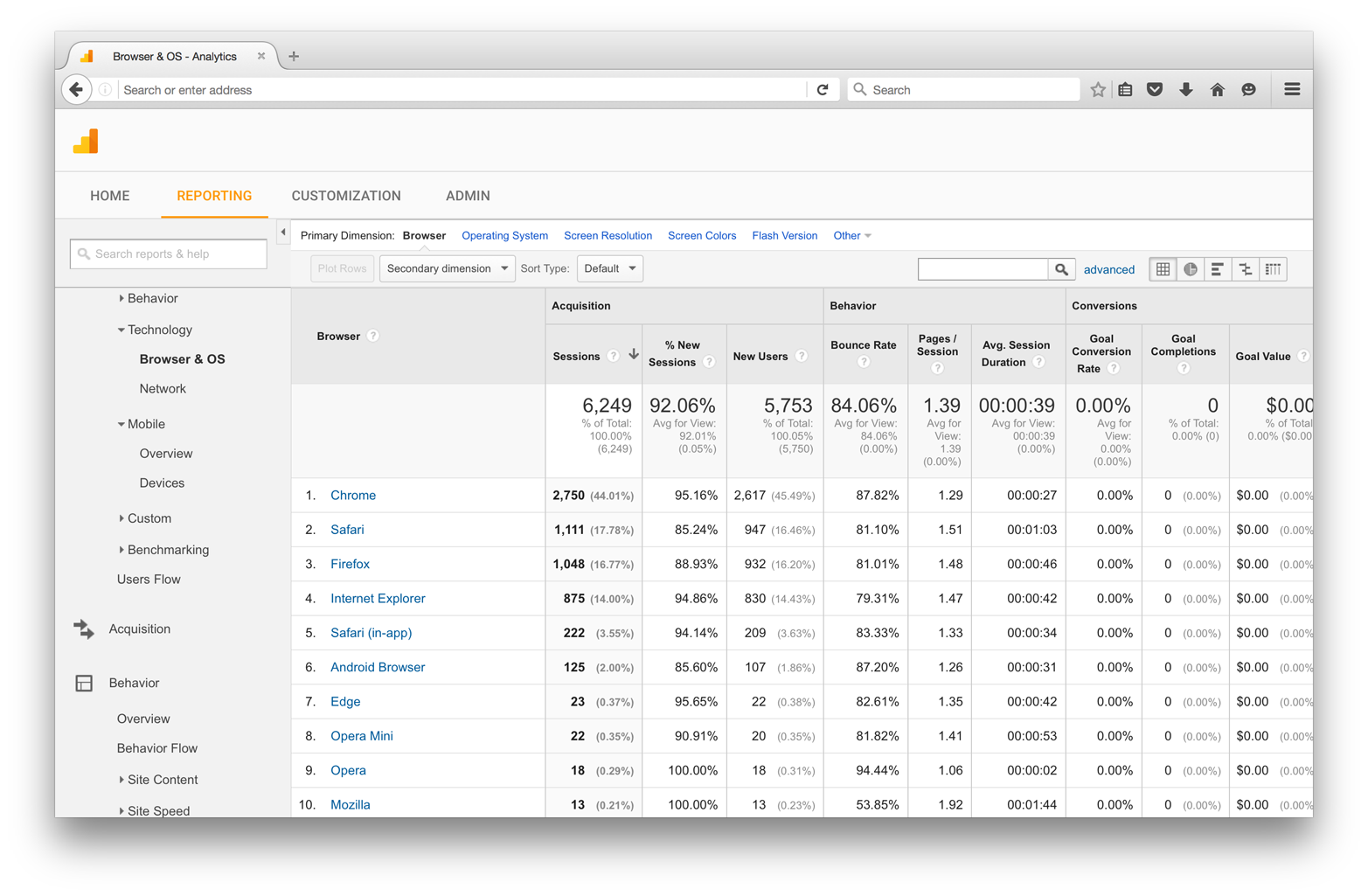Click the Search reports & help field
The image size is (1368, 896).
(169, 254)
